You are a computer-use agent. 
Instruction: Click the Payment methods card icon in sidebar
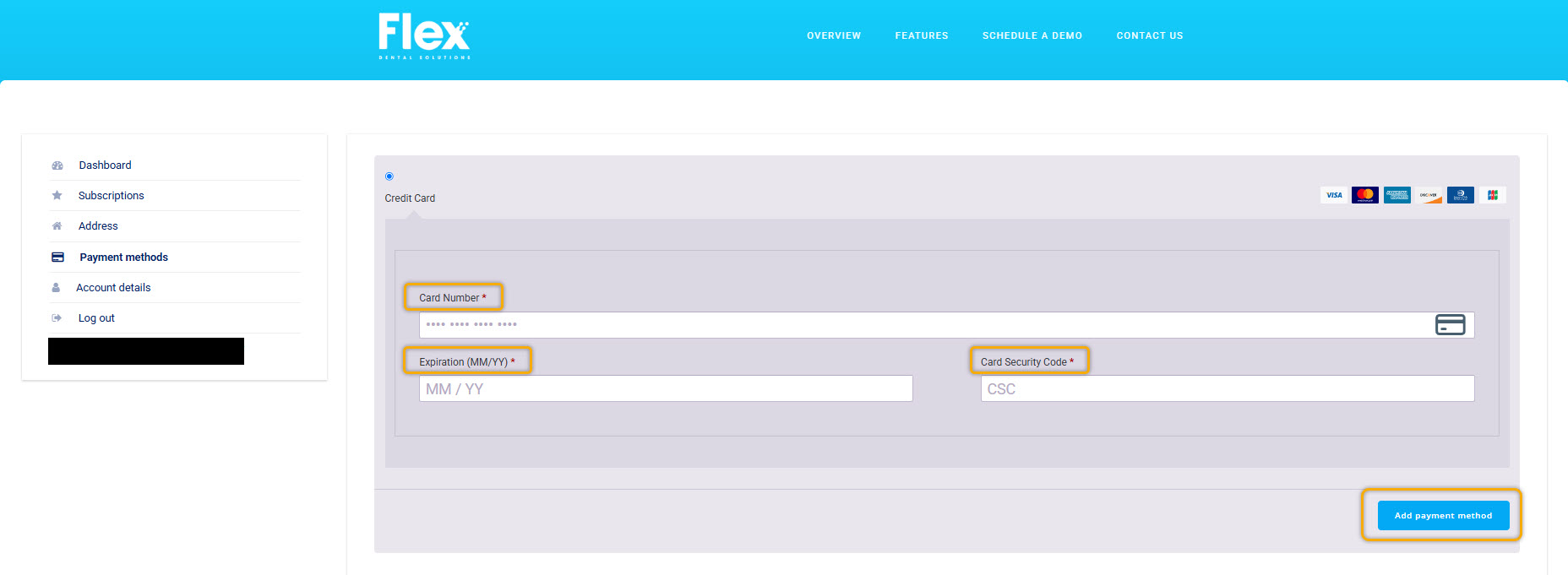pos(57,258)
